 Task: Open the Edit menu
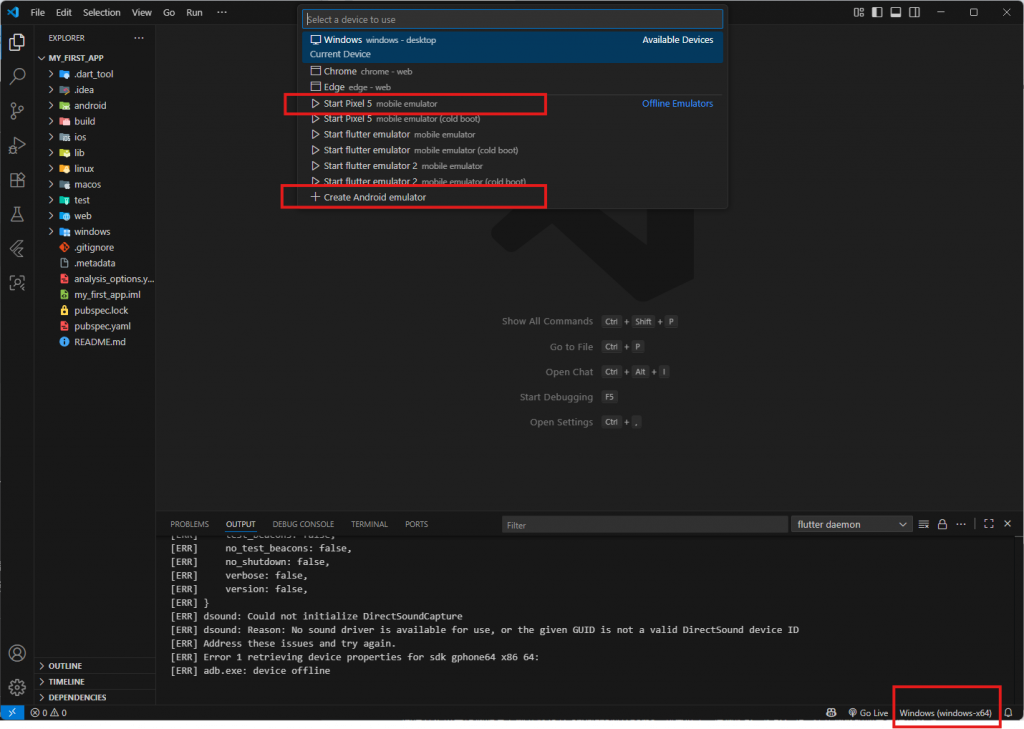(x=64, y=12)
